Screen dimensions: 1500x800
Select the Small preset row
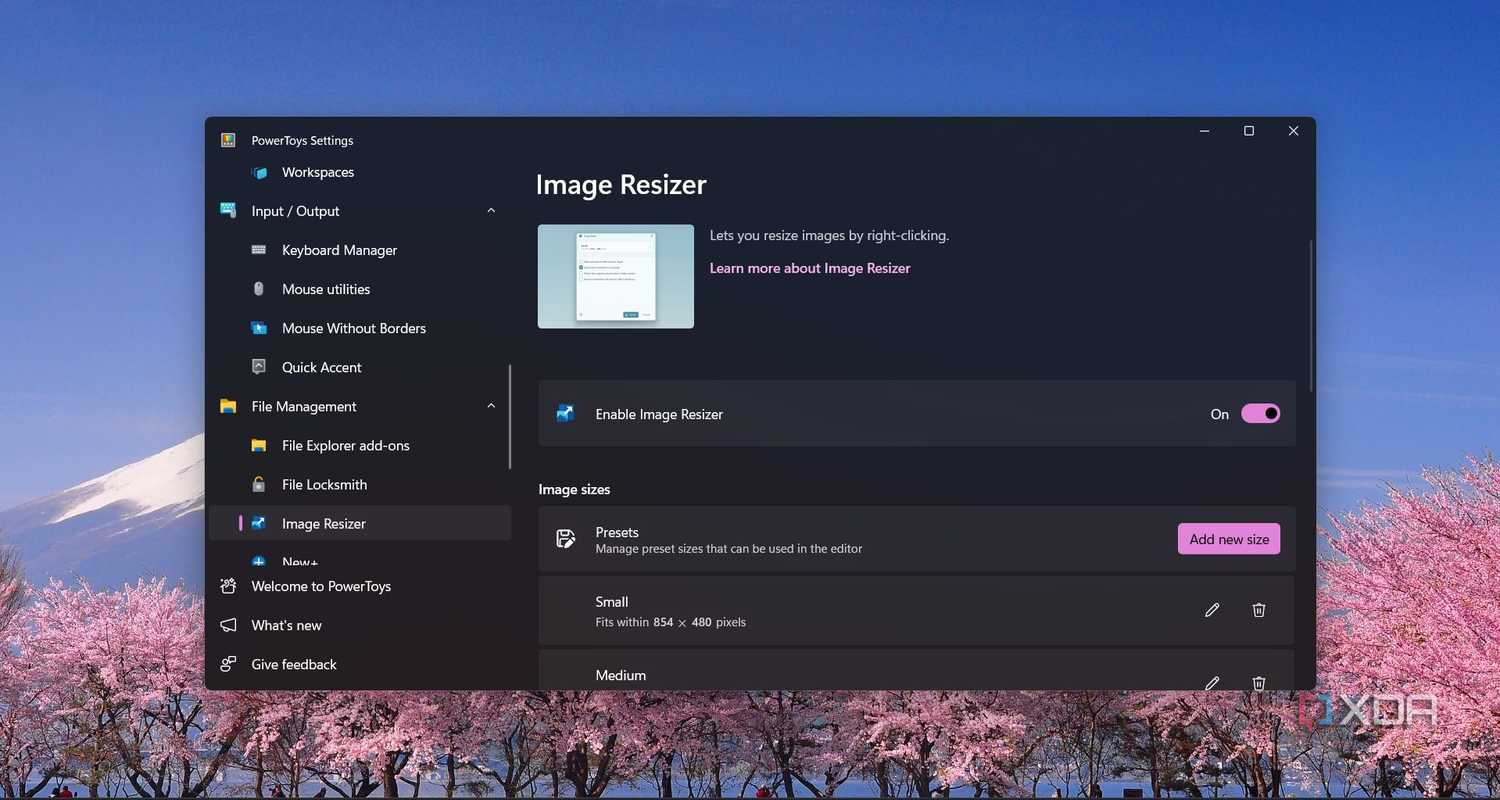click(916, 610)
